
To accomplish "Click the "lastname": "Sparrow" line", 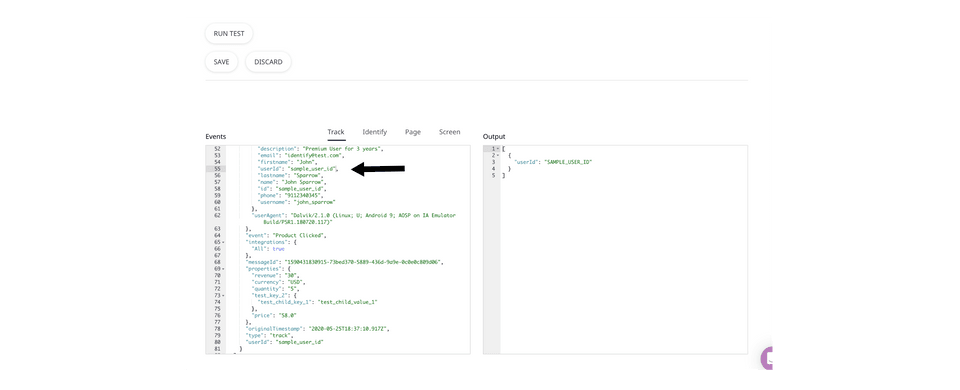I will (x=290, y=175).
